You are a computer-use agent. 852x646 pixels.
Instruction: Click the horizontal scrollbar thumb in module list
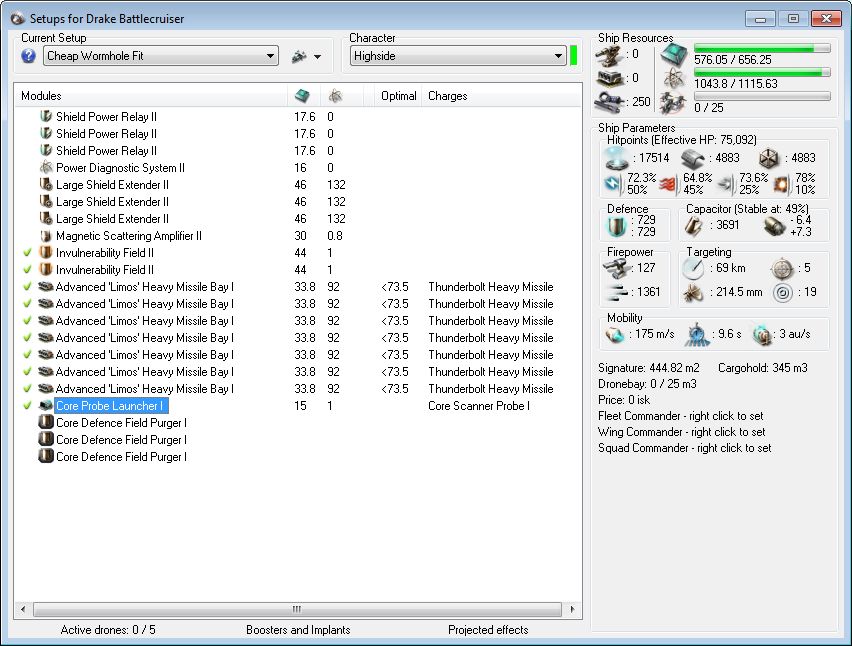click(x=297, y=609)
